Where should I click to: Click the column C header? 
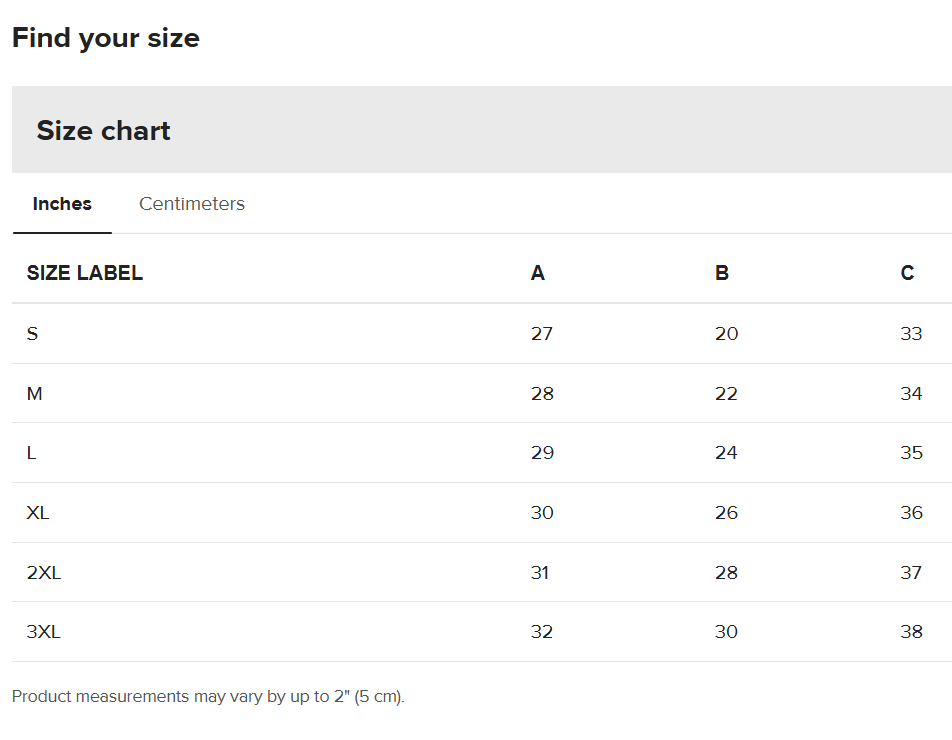pyautogui.click(x=907, y=273)
